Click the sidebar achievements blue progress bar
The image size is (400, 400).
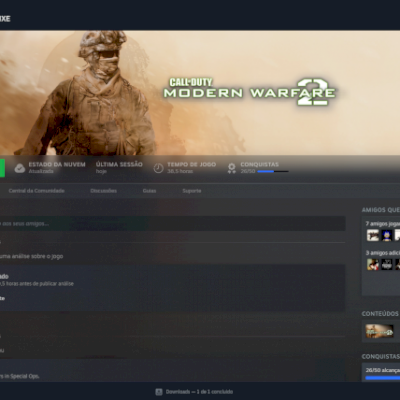pyautogui.click(x=383, y=378)
